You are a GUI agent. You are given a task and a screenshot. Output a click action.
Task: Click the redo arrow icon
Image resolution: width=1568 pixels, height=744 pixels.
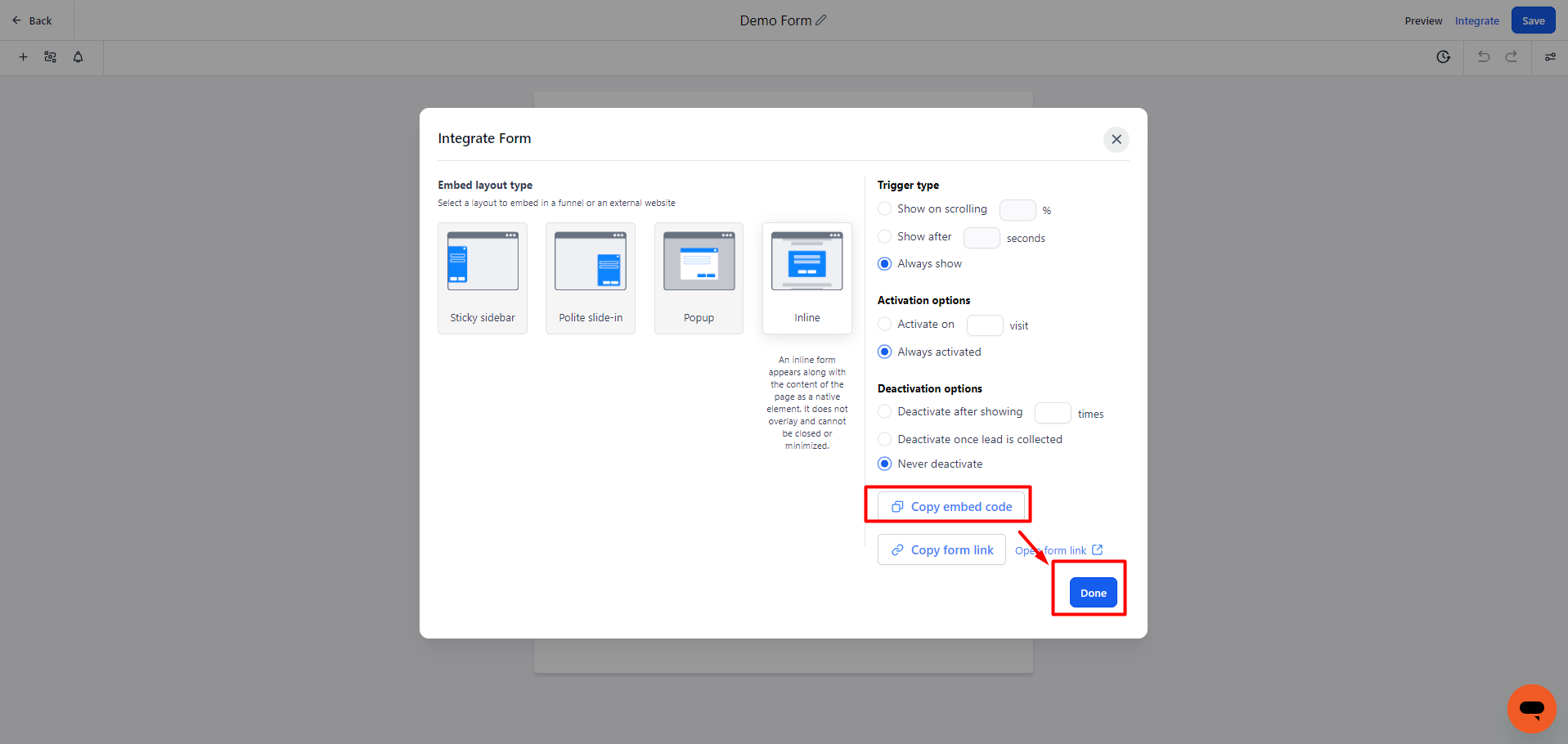coord(1511,57)
